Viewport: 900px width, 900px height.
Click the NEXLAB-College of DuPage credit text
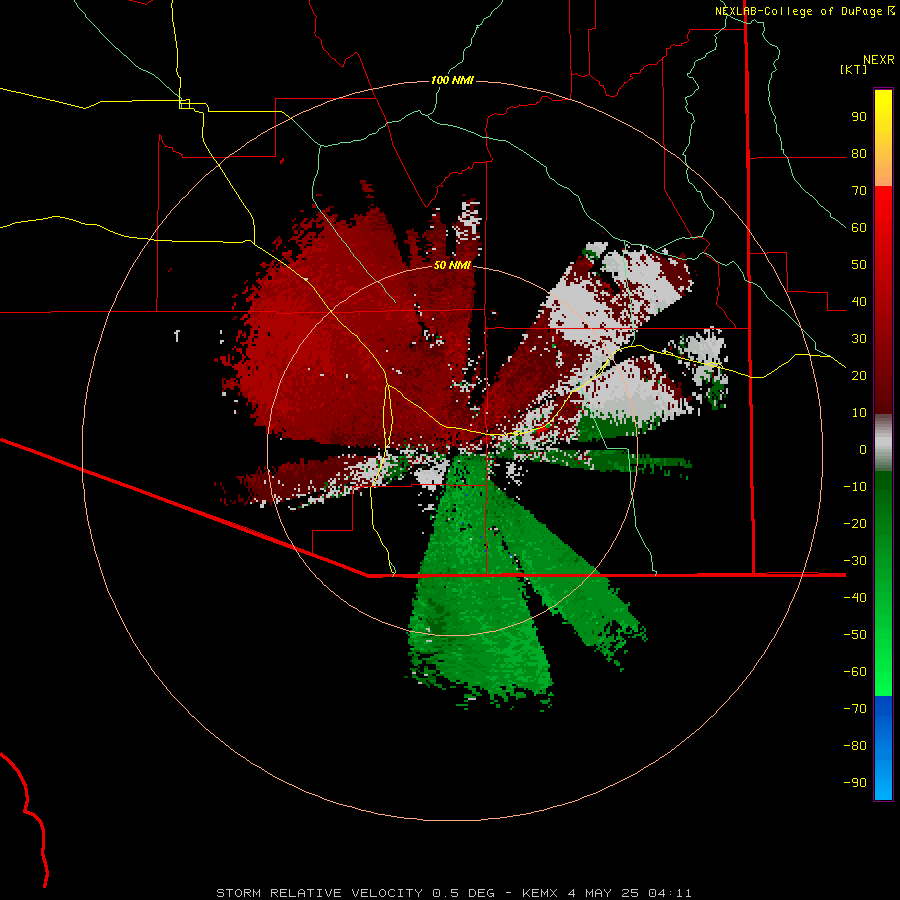point(798,11)
